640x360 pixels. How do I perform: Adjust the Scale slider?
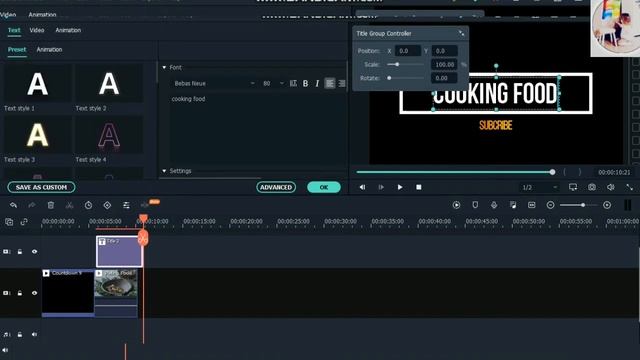tap(405, 64)
